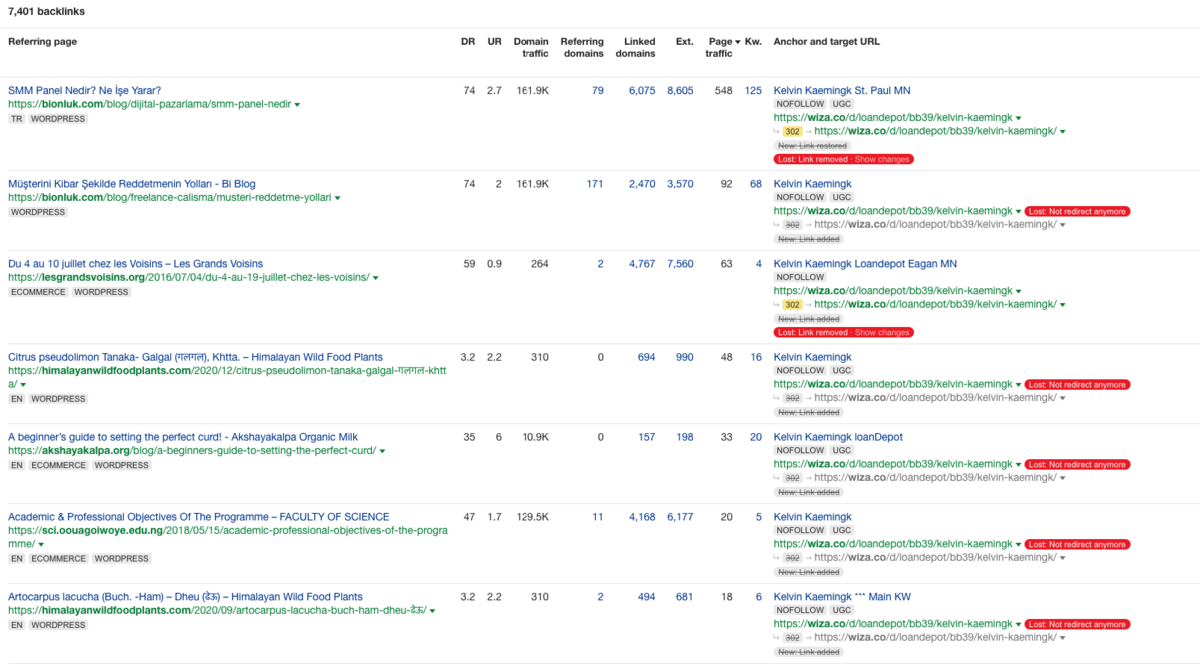
Task: Open caret menu next to akshayakalpa.org URL
Action: (382, 451)
